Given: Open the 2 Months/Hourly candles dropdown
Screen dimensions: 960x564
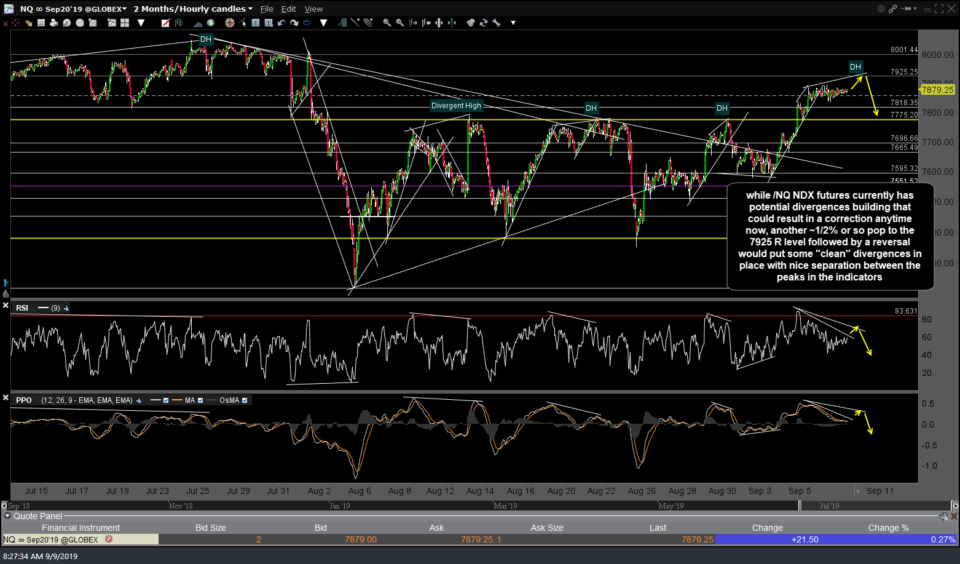Looking at the screenshot, I should (x=250, y=9).
